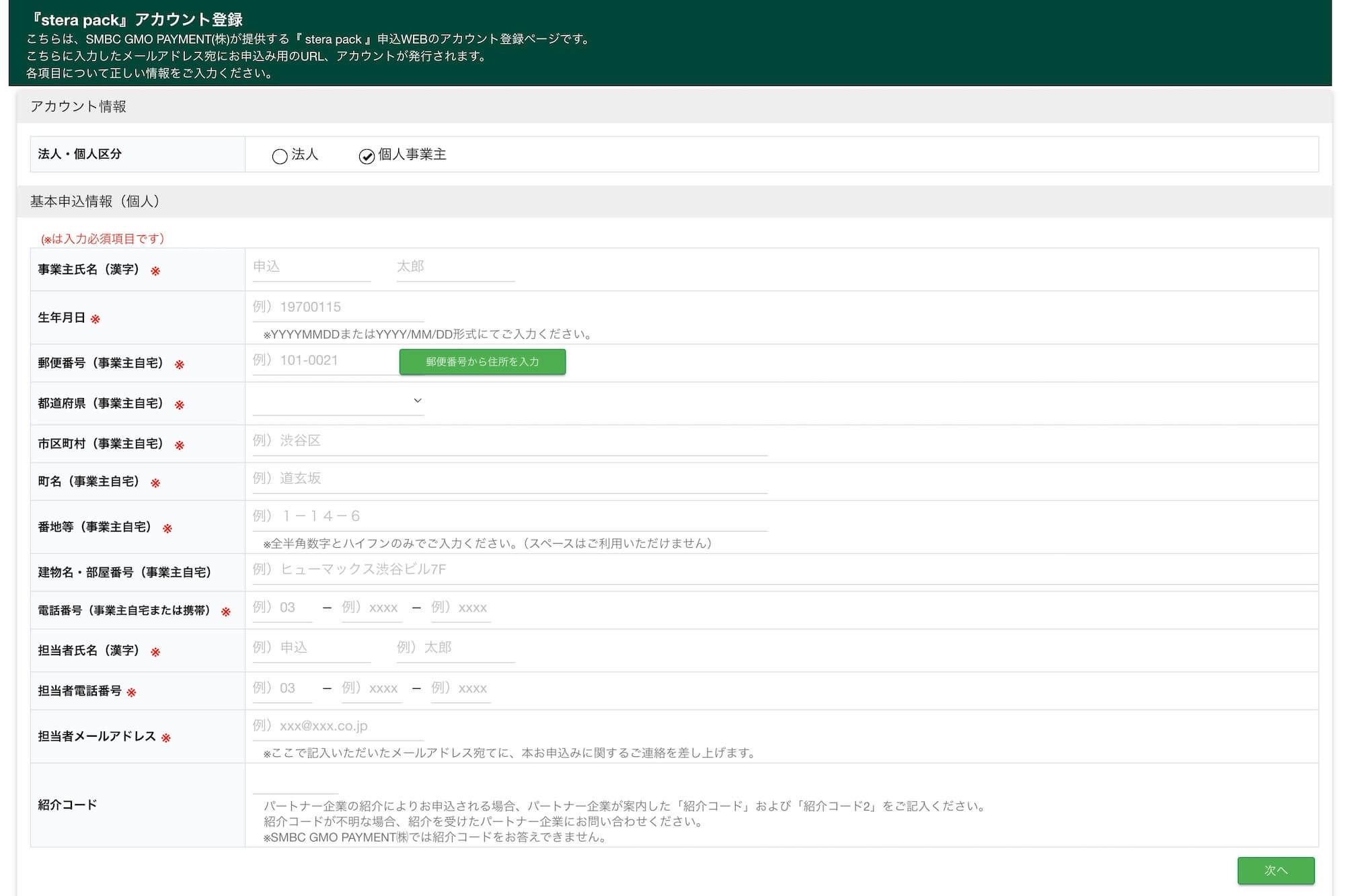
Task: Click the 紹介コード input field
Action: [x=295, y=781]
